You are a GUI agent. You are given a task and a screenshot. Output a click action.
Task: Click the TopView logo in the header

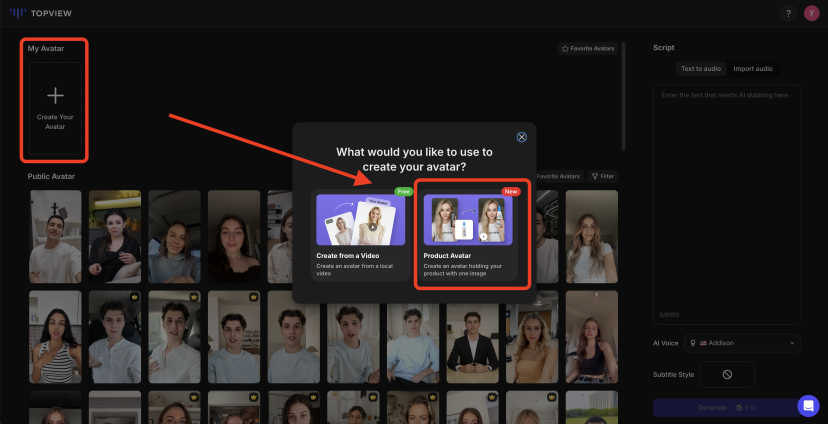41,13
